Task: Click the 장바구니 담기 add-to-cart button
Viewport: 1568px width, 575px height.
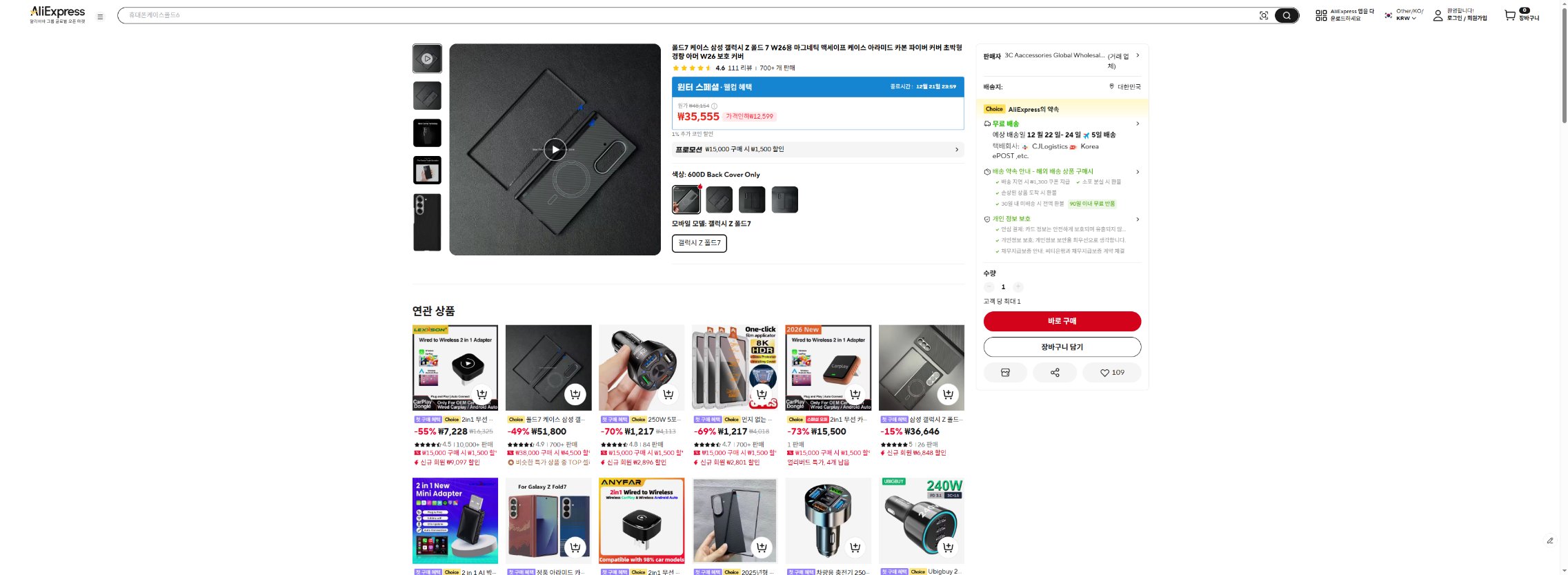Action: tap(1062, 347)
